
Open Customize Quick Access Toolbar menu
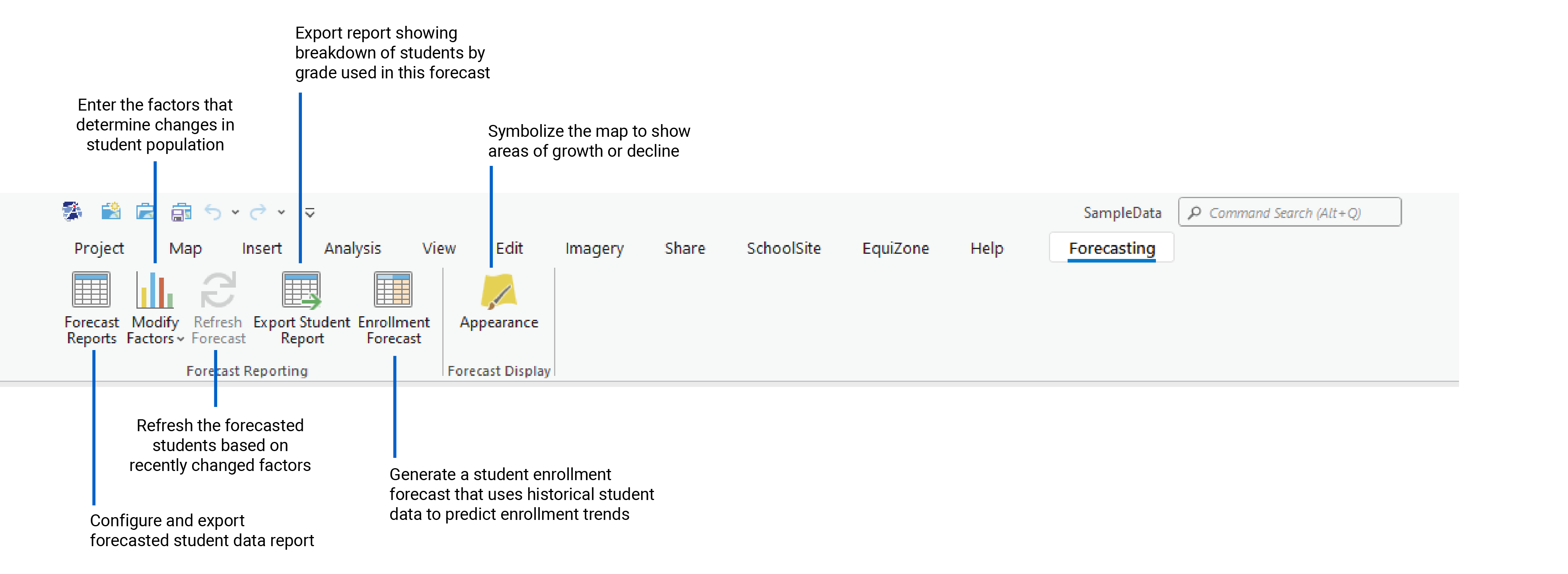point(310,212)
